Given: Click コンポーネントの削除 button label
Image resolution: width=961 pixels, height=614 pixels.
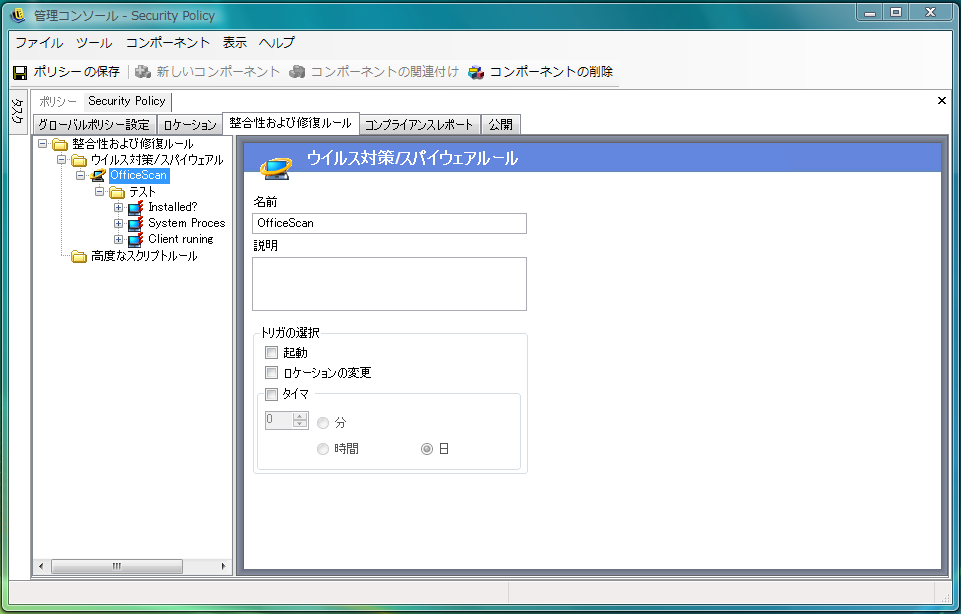Looking at the screenshot, I should tap(552, 72).
